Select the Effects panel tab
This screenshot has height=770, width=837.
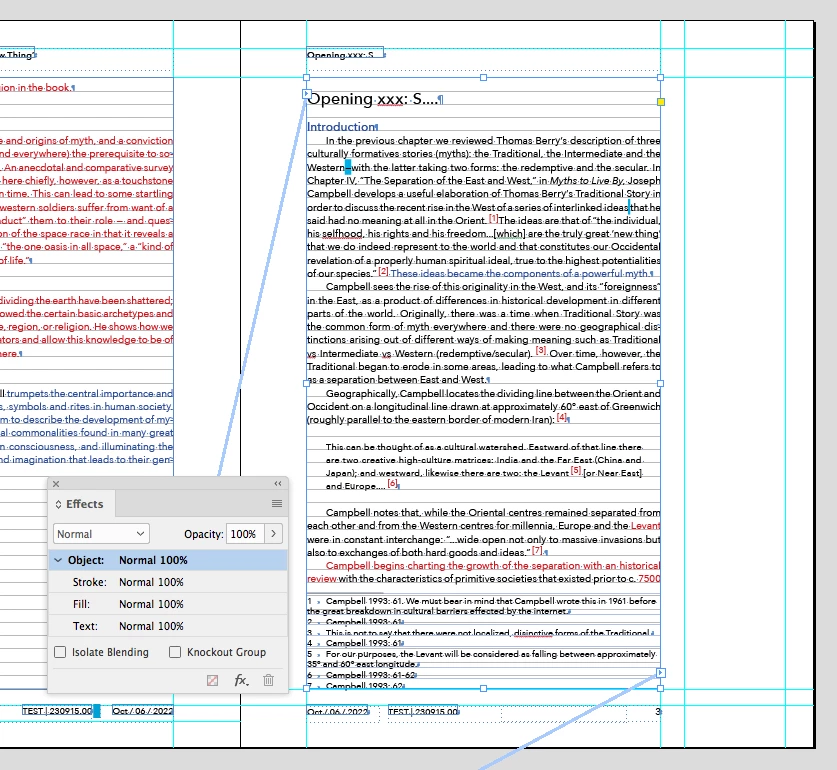pos(84,504)
